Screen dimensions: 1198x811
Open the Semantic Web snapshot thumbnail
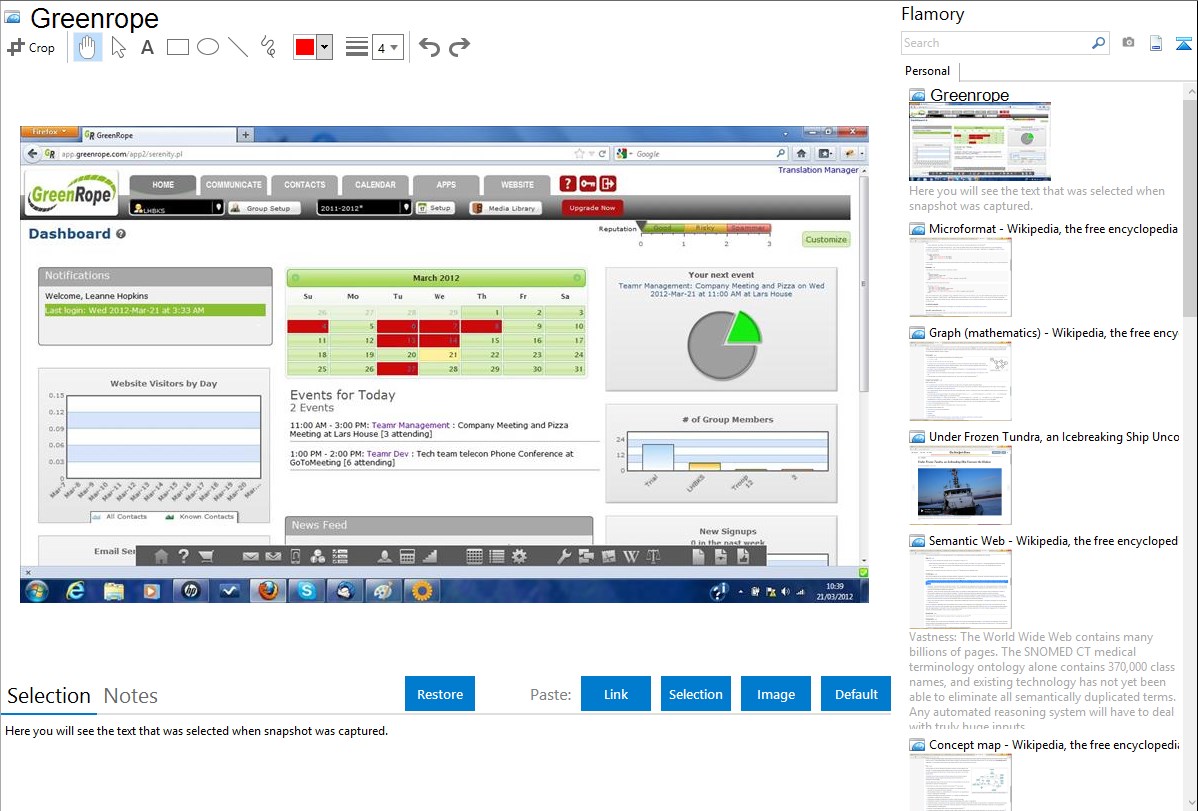(x=960, y=589)
